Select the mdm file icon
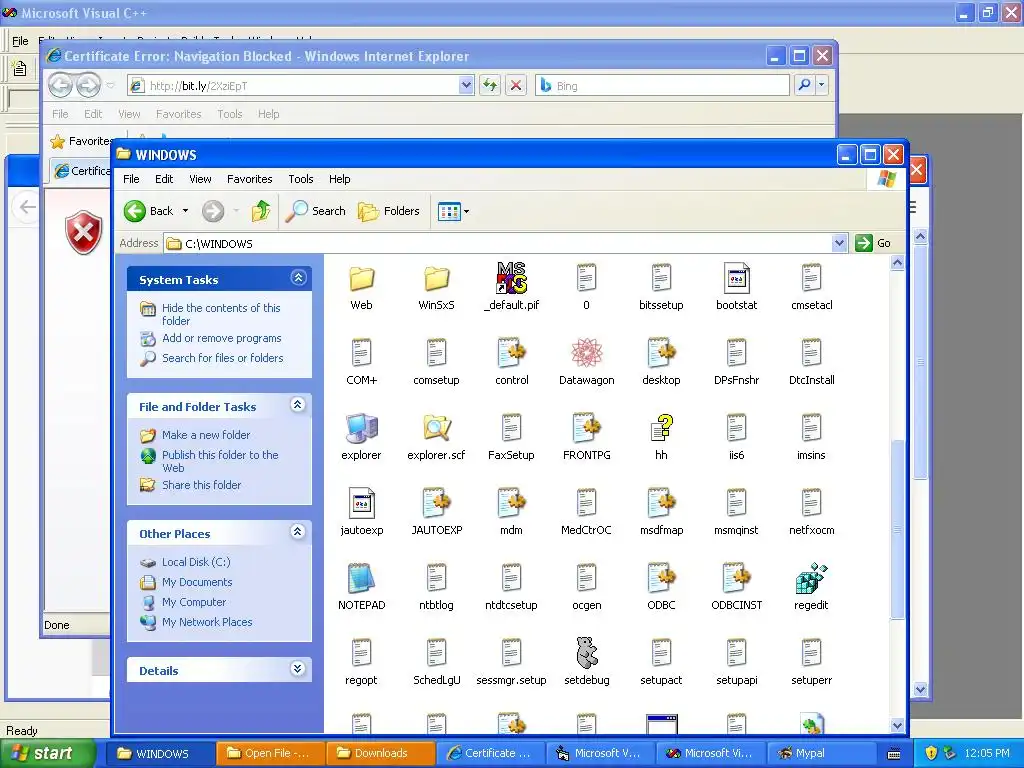The height and width of the screenshot is (768, 1024). [511, 504]
